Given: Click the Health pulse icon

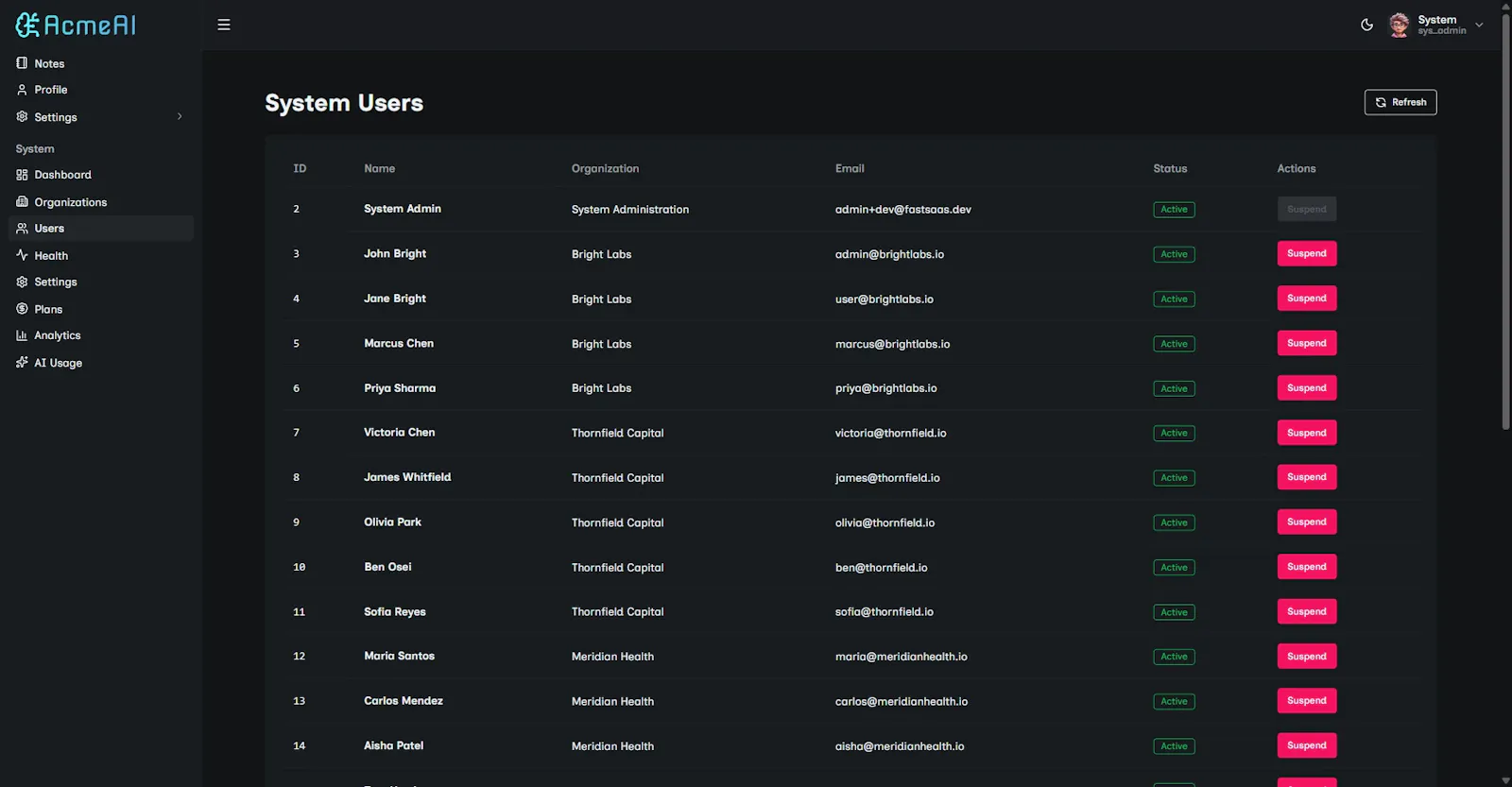Looking at the screenshot, I should pyautogui.click(x=22, y=255).
